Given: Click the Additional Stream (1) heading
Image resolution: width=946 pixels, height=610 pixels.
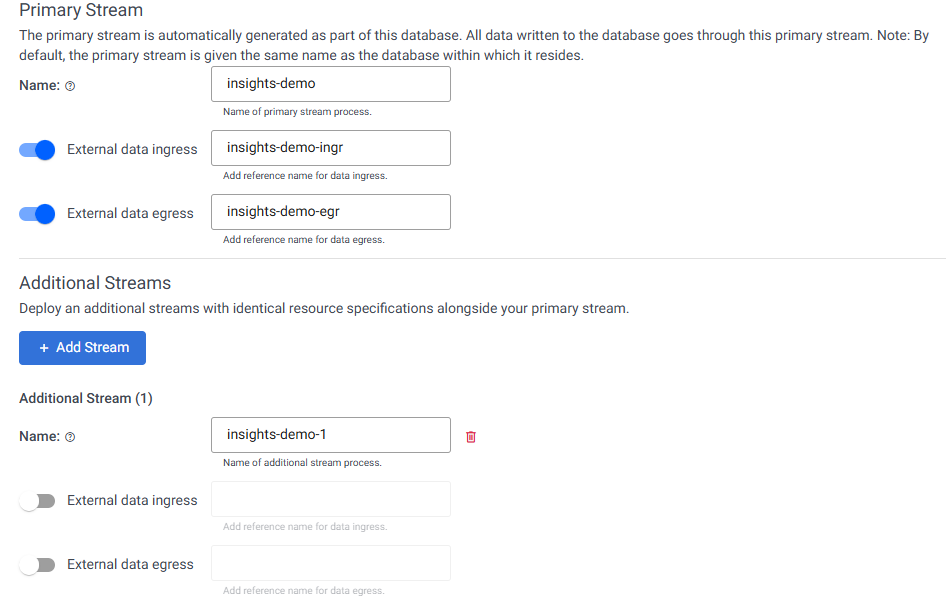Looking at the screenshot, I should click(x=86, y=398).
